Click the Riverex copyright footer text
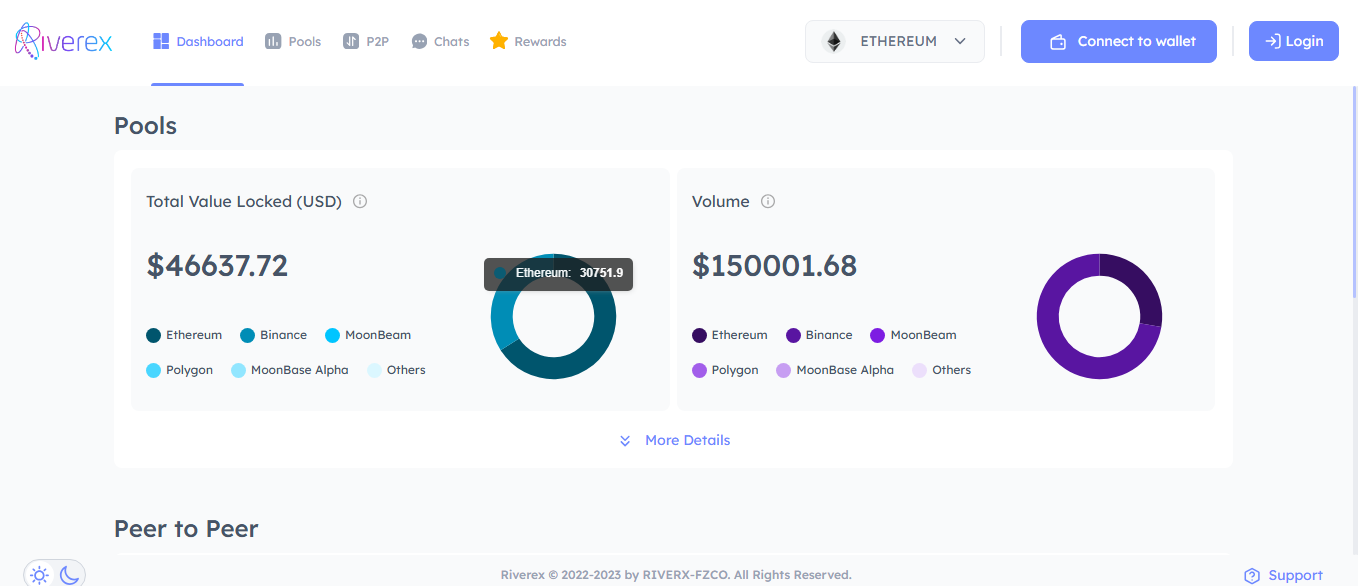This screenshot has height=586, width=1358. (676, 575)
